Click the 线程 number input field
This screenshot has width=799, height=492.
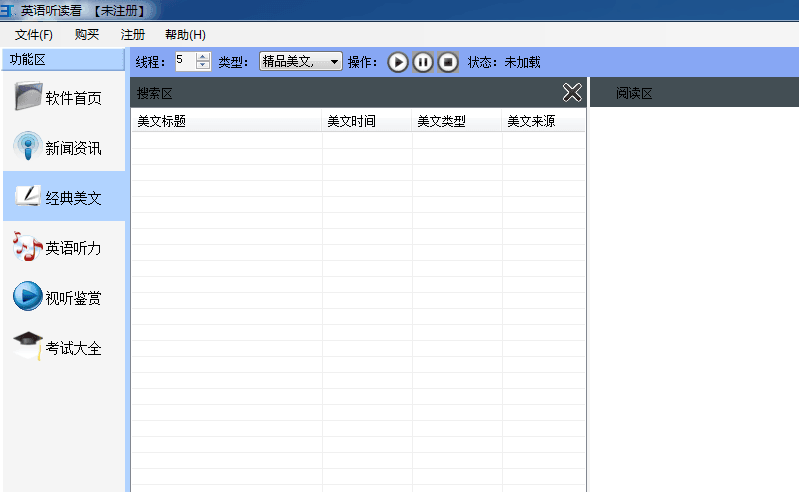coord(185,61)
